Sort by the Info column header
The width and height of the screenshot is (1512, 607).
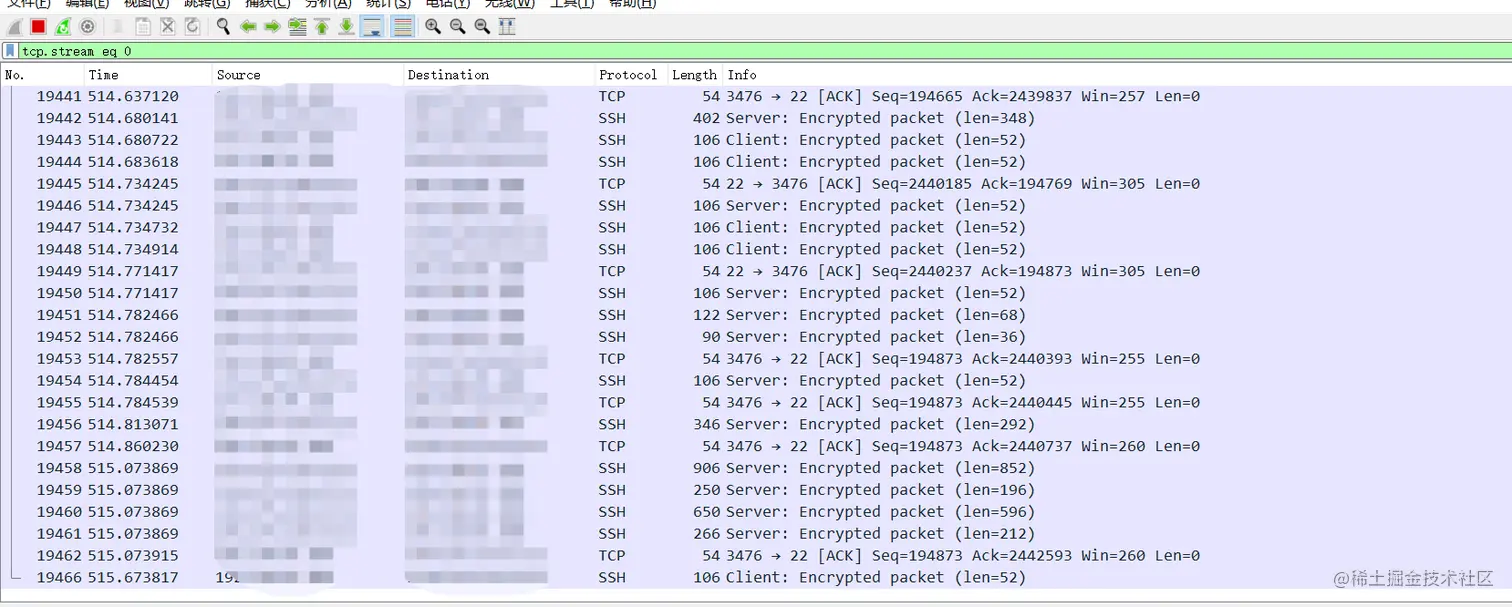pyautogui.click(x=1117, y=75)
